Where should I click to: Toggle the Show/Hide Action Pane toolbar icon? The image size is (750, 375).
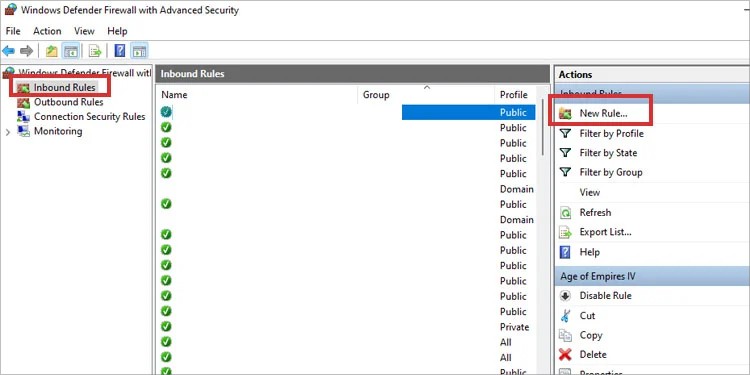point(139,51)
